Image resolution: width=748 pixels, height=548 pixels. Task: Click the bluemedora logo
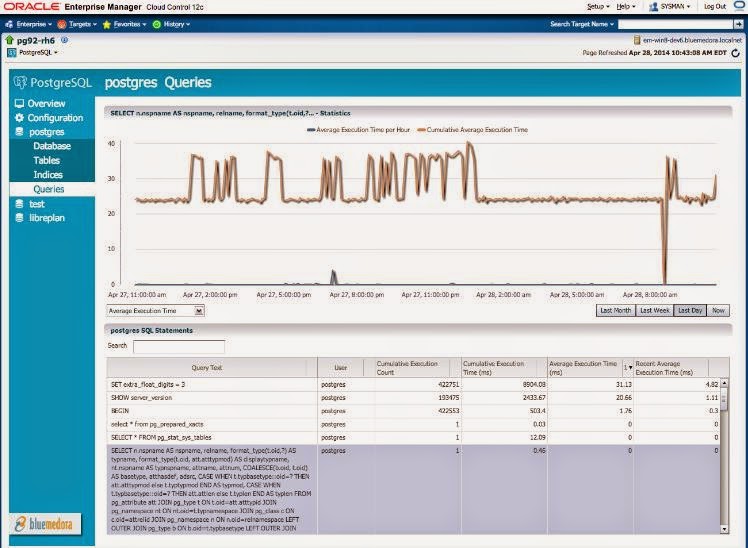coord(45,524)
